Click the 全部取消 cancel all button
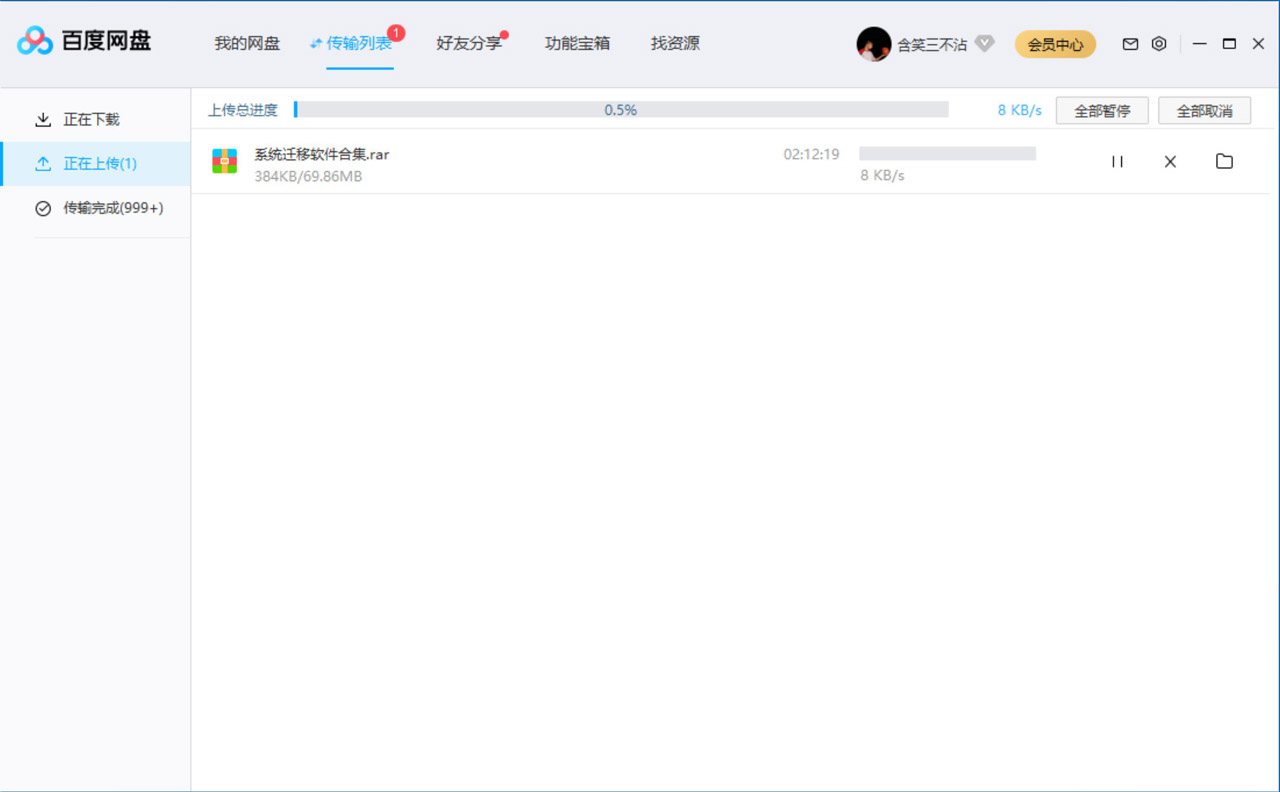The image size is (1280, 792). click(x=1204, y=110)
